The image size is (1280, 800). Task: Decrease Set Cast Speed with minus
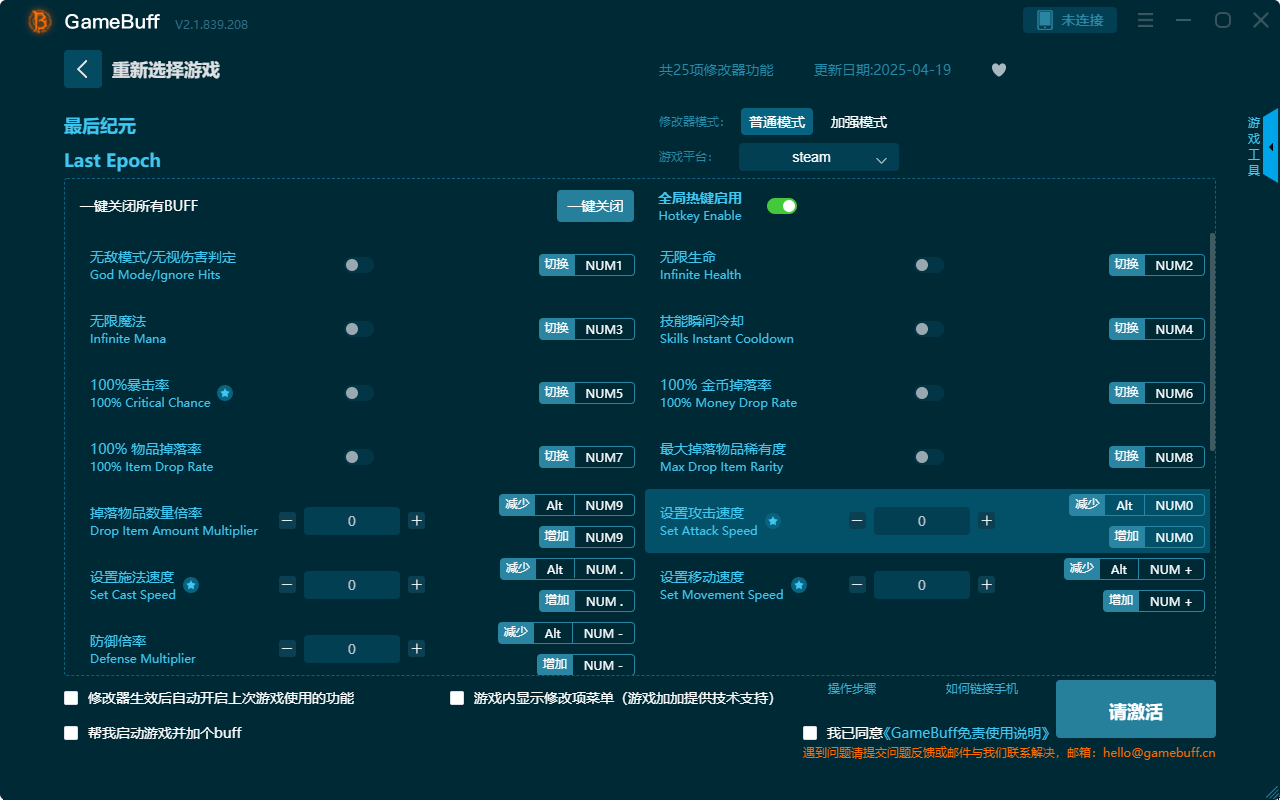pyautogui.click(x=287, y=585)
